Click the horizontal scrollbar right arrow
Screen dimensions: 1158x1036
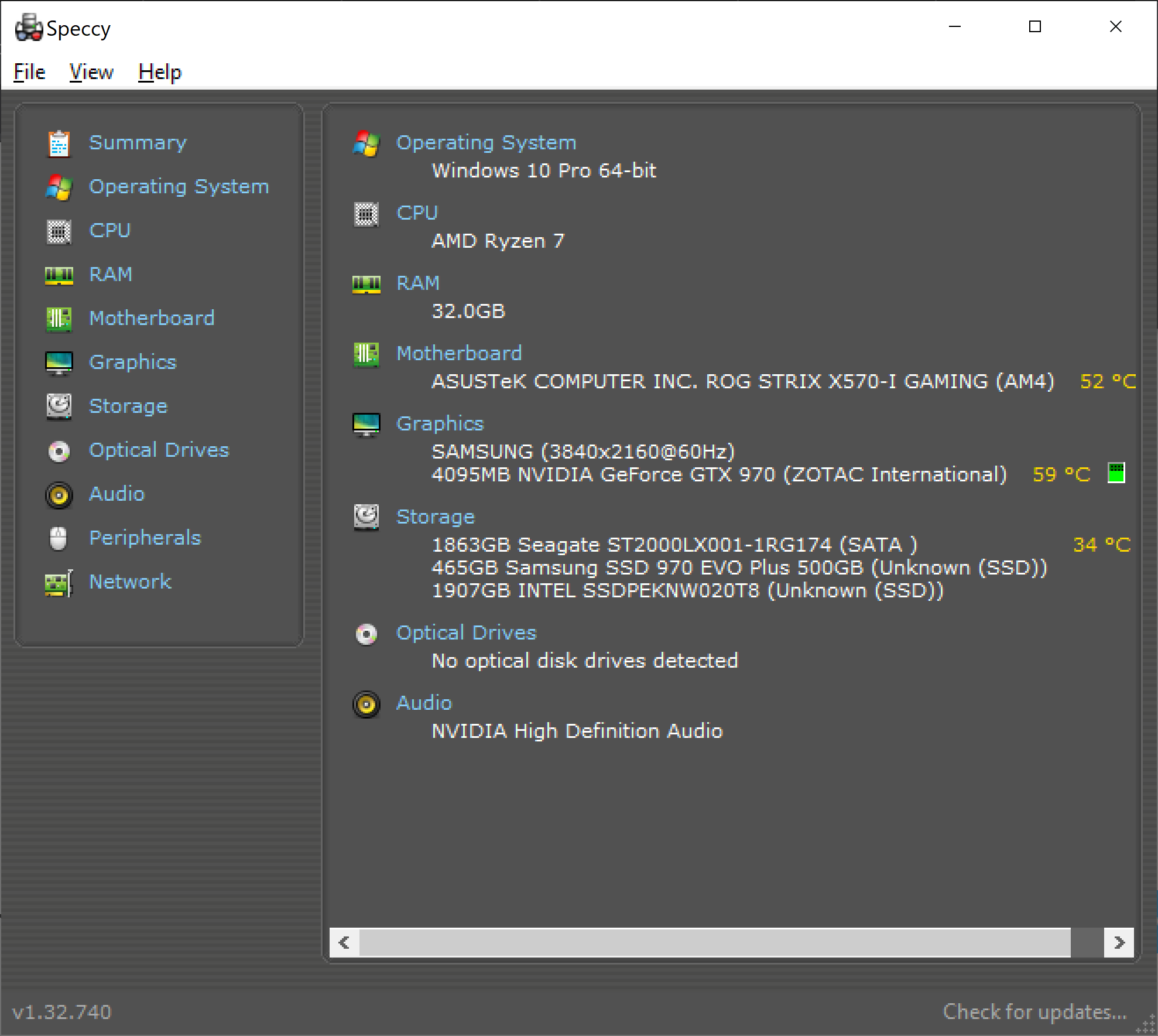coord(1119,942)
